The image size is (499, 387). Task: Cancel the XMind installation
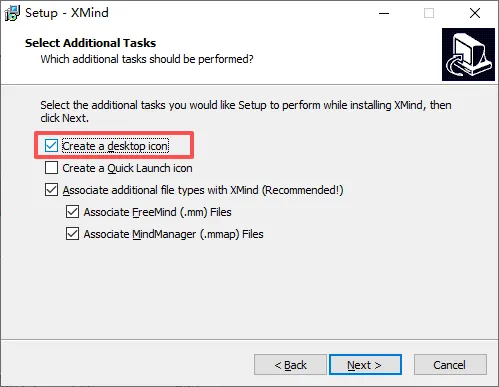(450, 365)
